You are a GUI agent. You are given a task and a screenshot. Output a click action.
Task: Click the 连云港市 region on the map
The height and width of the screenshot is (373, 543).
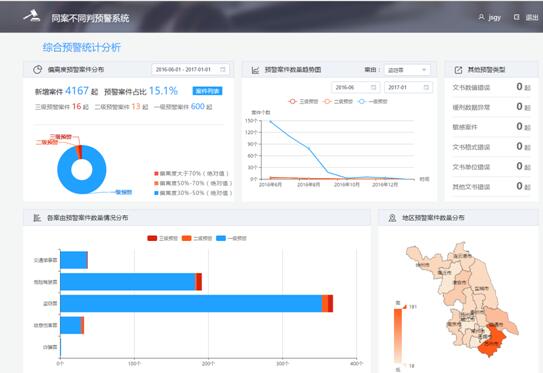(463, 255)
